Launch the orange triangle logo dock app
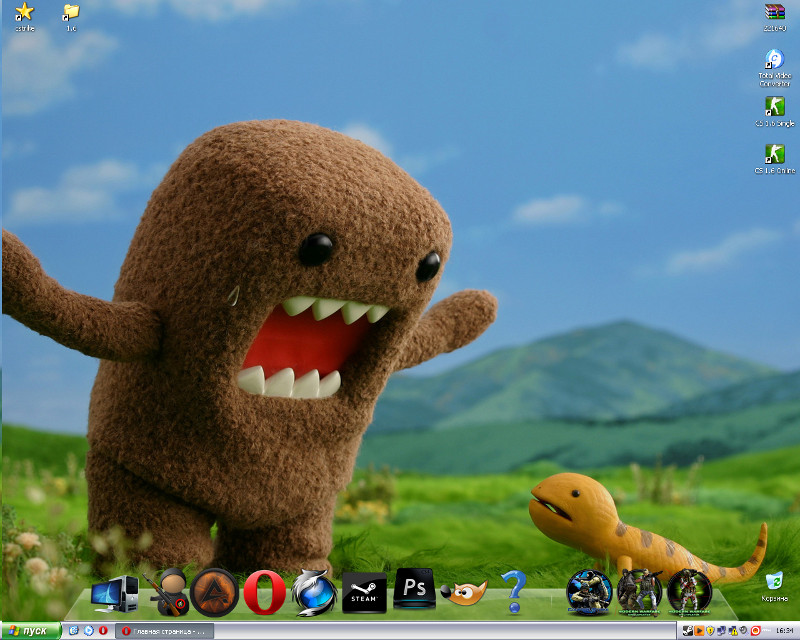The width and height of the screenshot is (800, 640). click(213, 591)
